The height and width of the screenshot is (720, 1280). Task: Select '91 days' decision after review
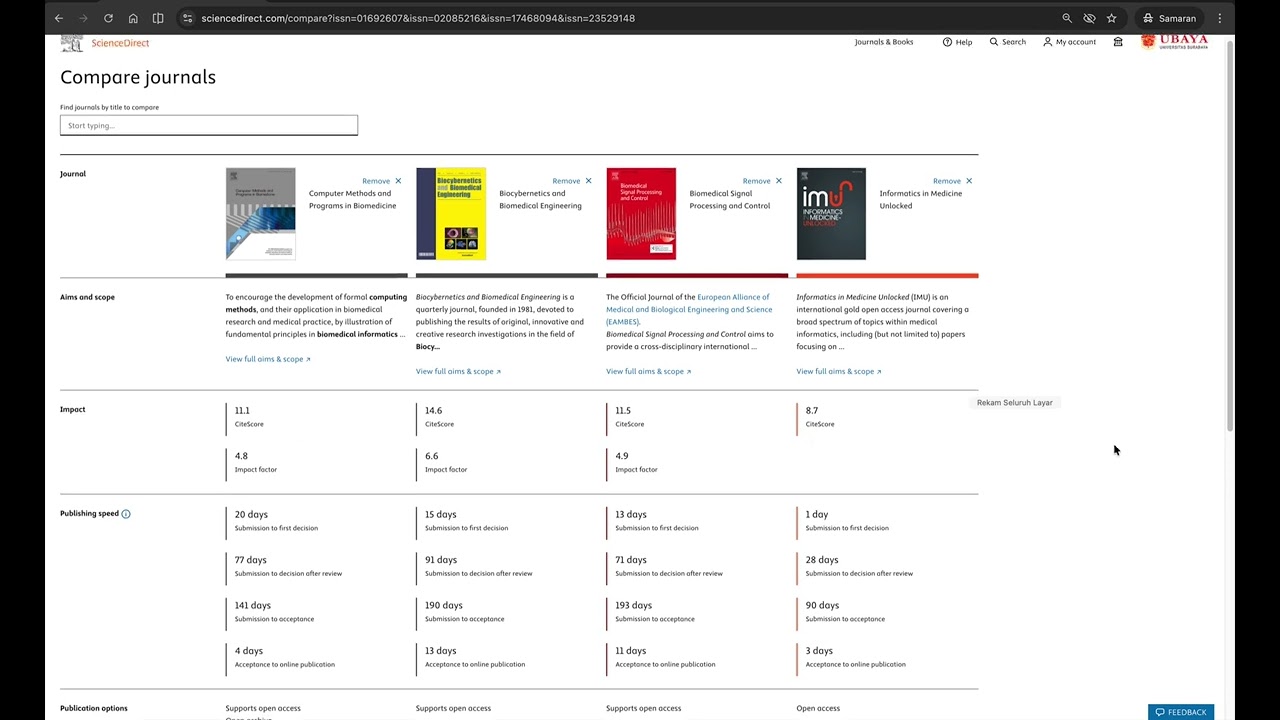(441, 560)
